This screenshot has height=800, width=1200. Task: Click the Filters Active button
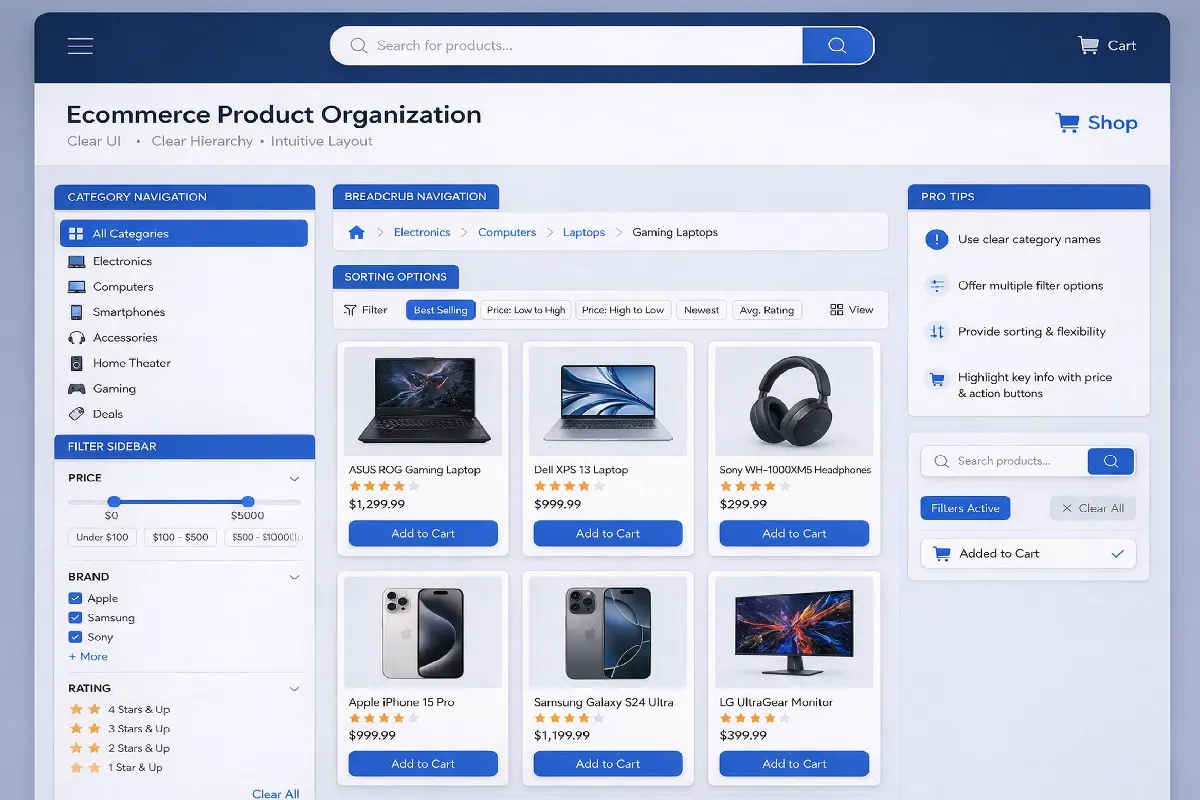[965, 508]
